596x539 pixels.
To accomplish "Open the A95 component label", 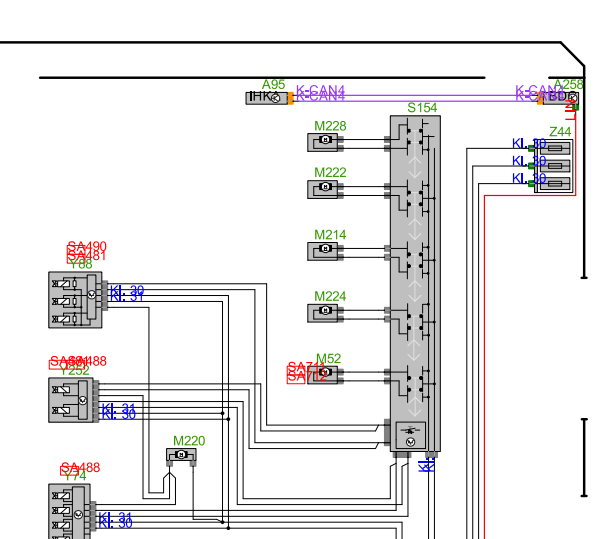I will pyautogui.click(x=274, y=84).
